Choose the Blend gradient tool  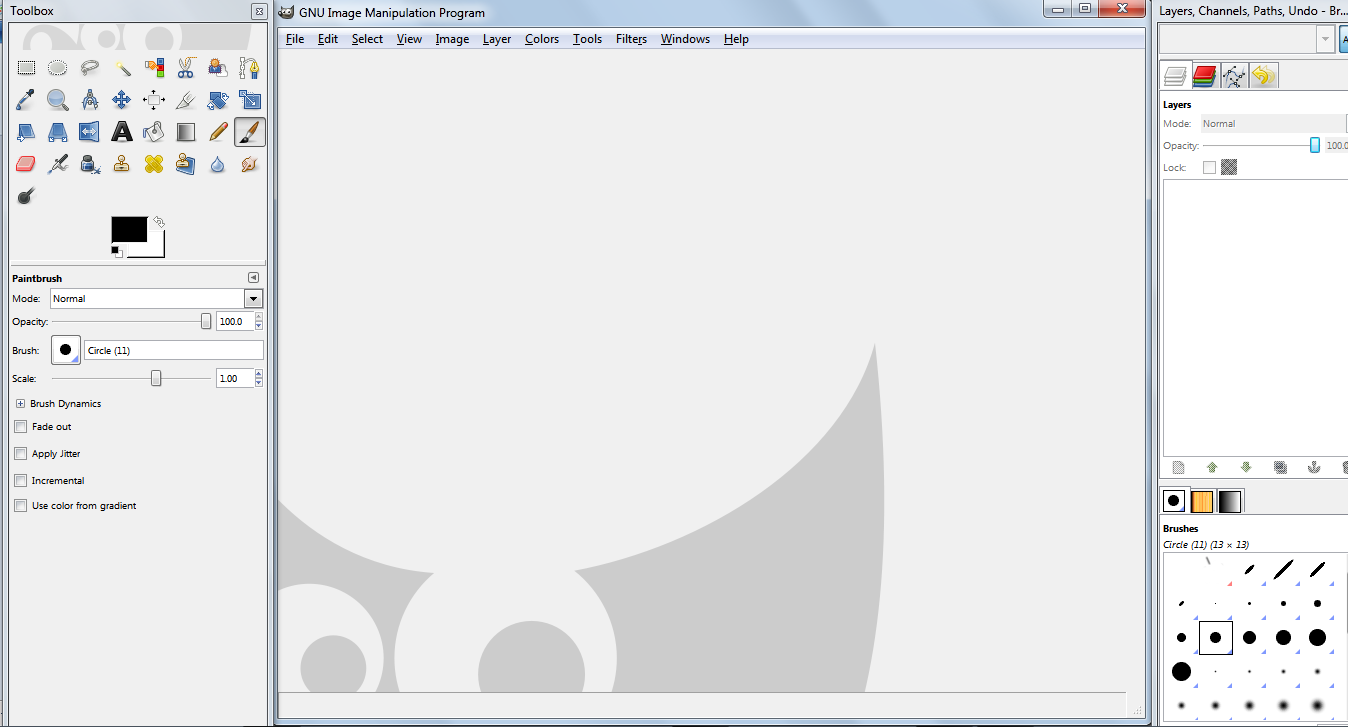point(186,132)
